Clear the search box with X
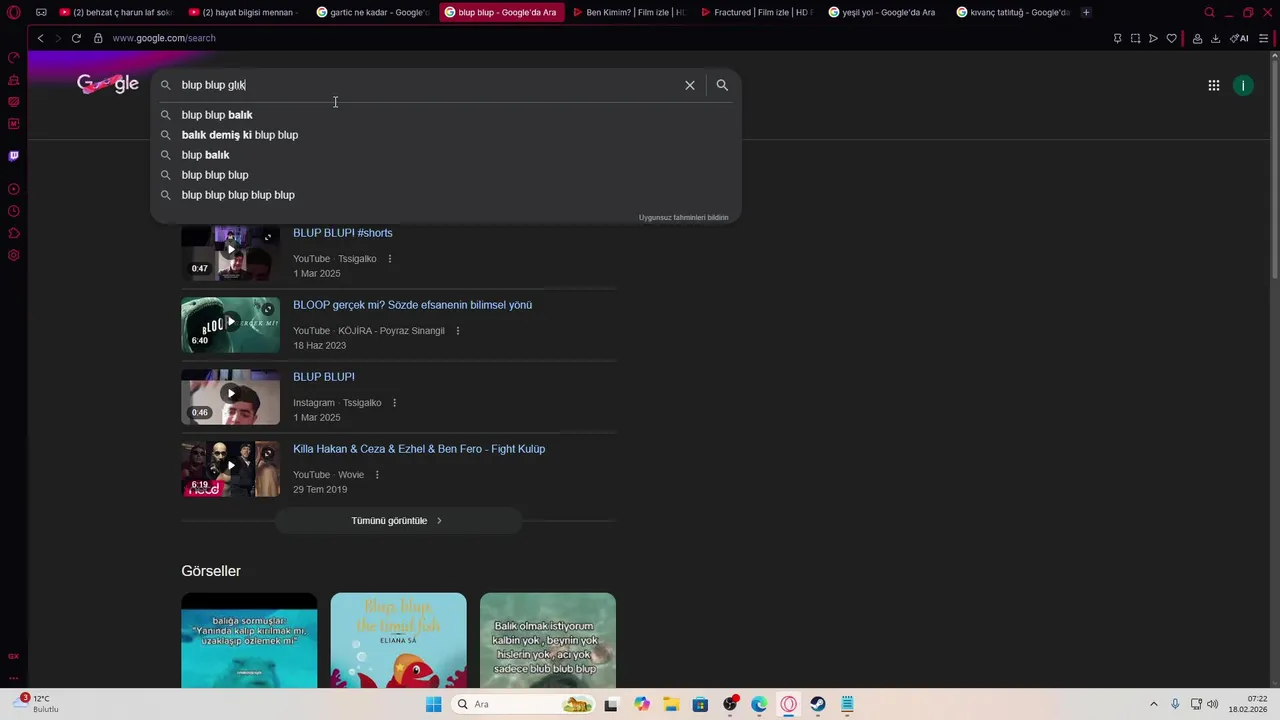Screen dimensions: 1280x720 [x=690, y=85]
